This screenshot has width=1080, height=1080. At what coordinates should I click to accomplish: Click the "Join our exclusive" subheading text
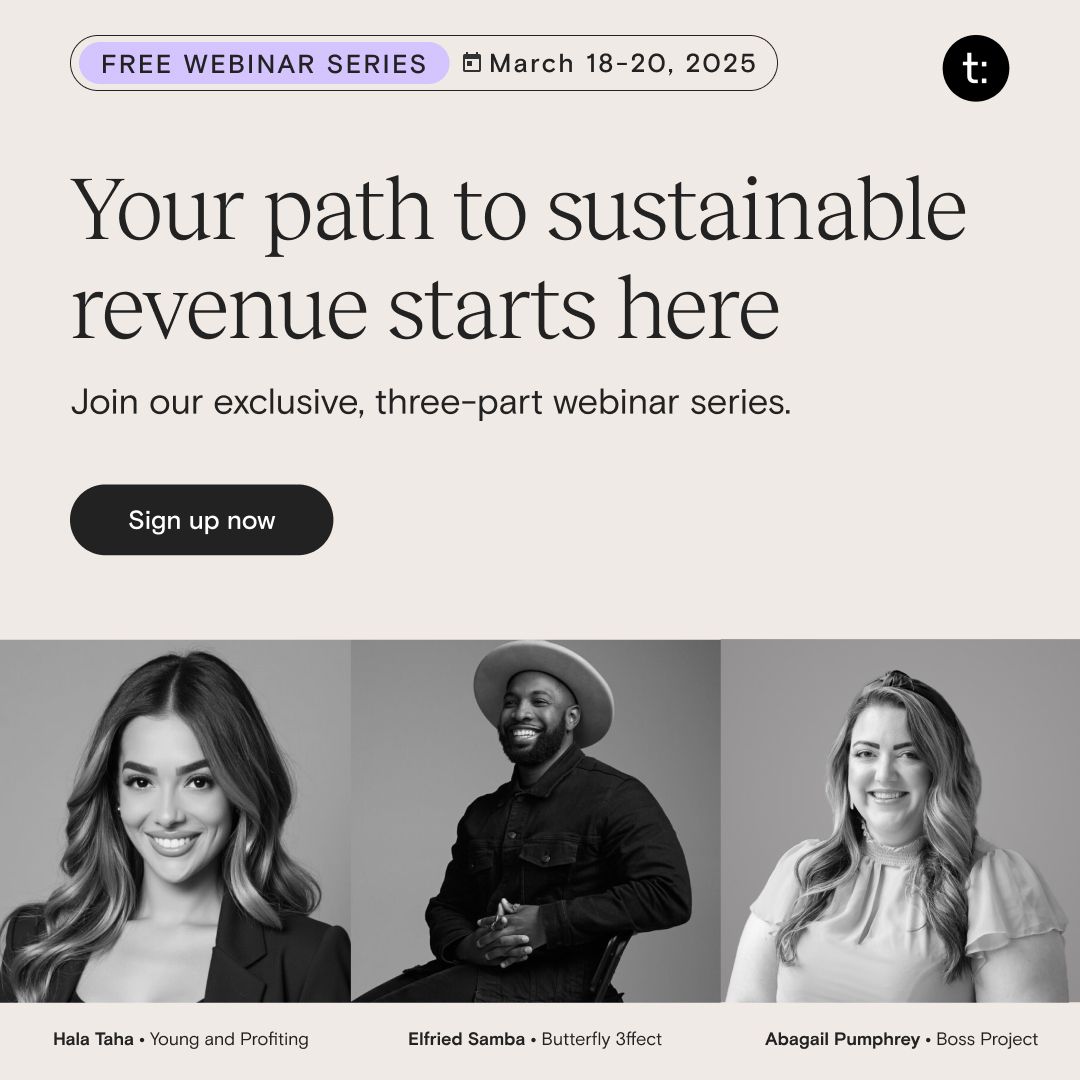[216, 404]
